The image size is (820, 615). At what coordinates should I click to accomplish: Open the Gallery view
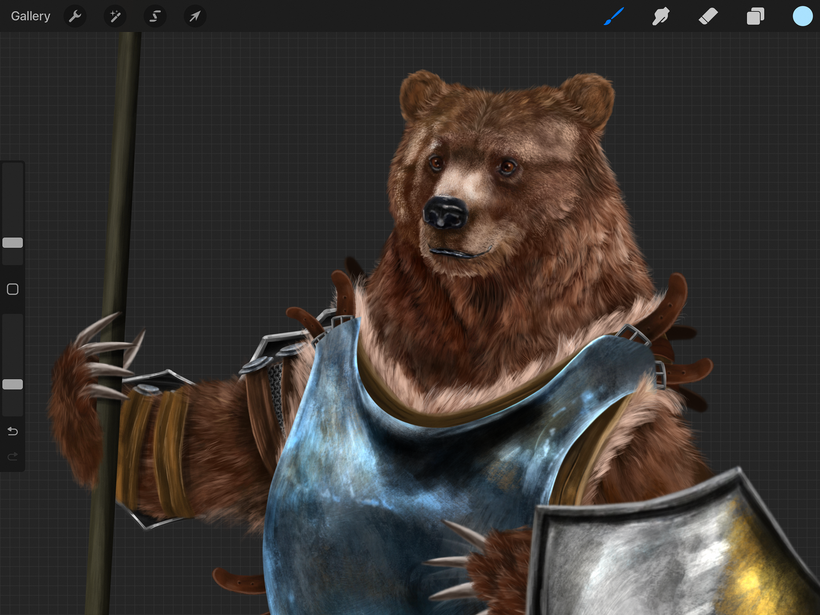(30, 16)
